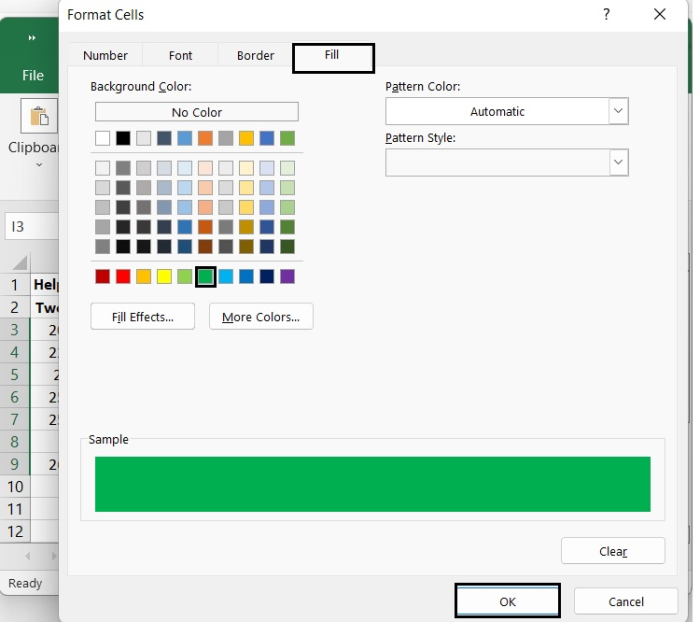Click the Cancel button
Image resolution: width=700 pixels, height=622 pixels.
click(x=625, y=602)
